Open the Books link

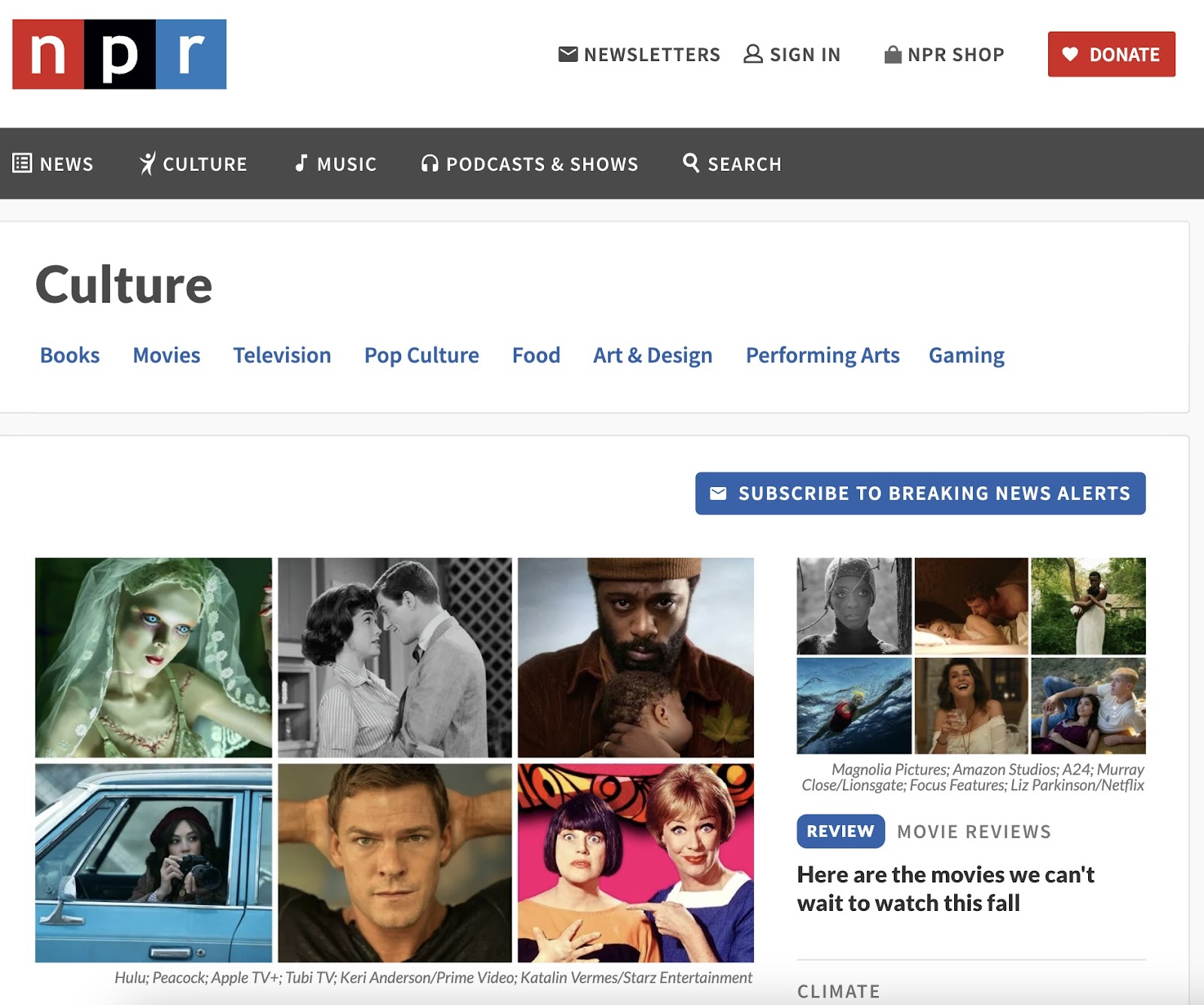70,355
